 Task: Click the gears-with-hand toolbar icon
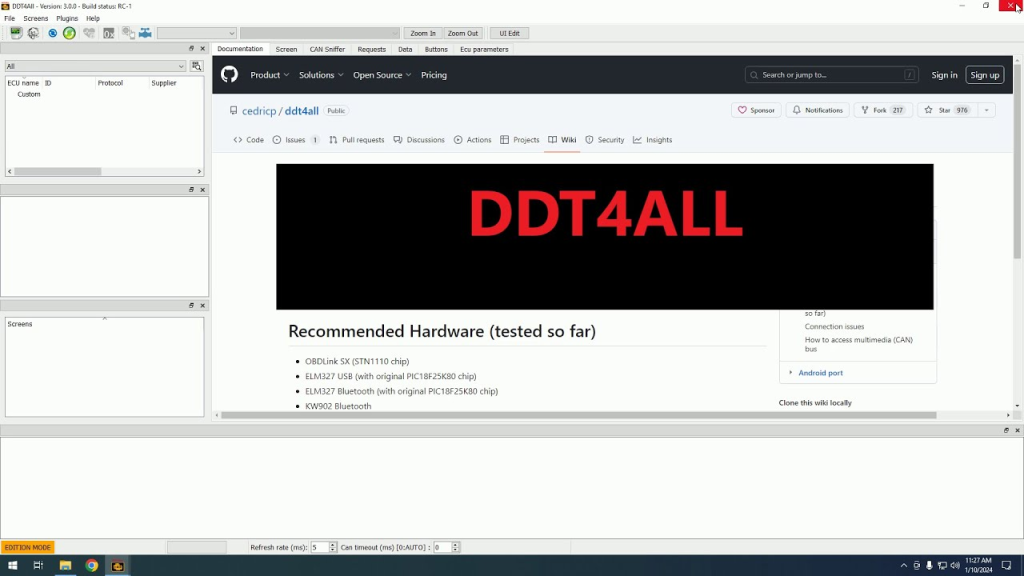[128, 33]
